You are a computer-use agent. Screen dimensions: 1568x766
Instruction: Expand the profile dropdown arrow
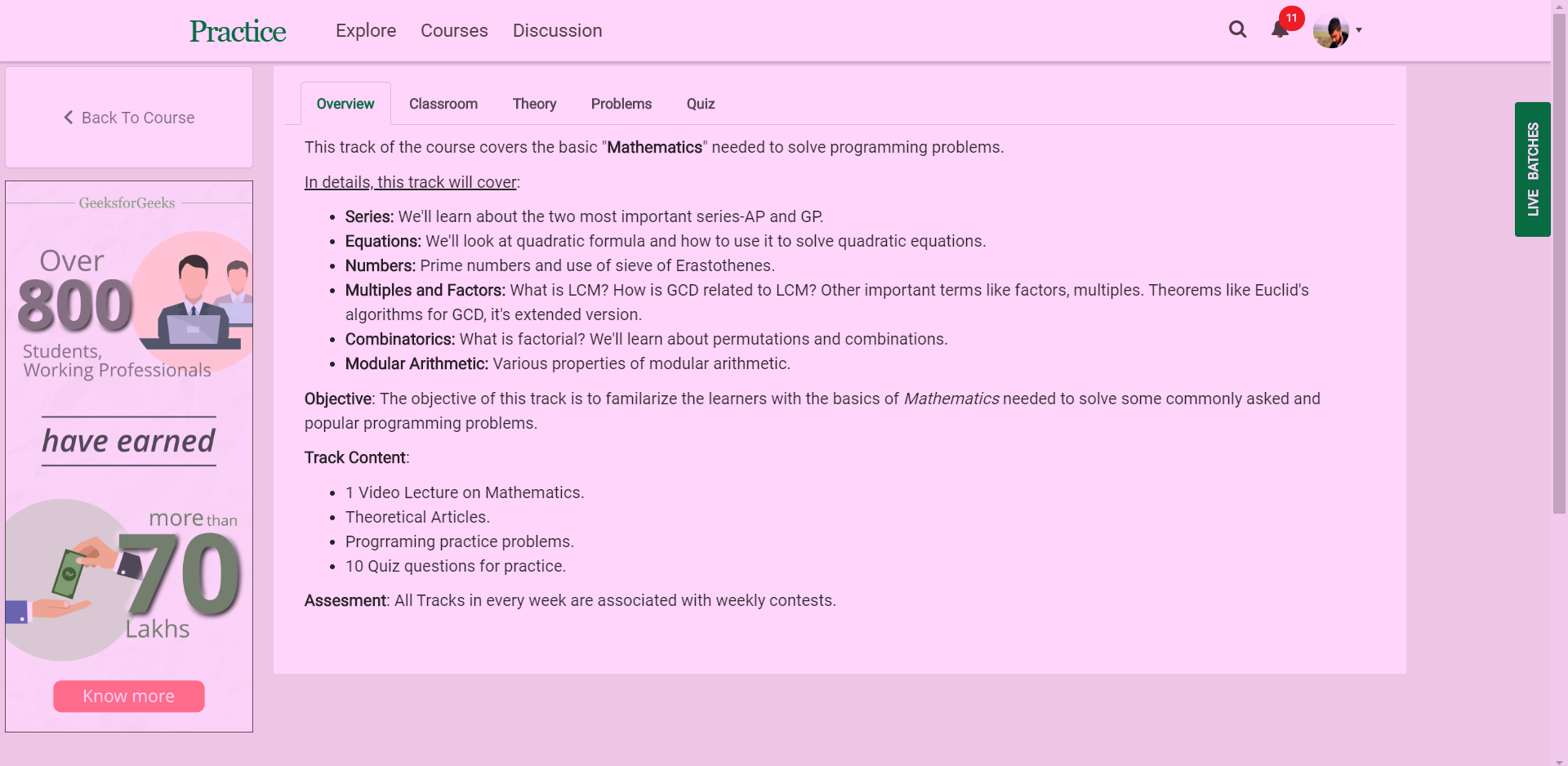(1359, 30)
